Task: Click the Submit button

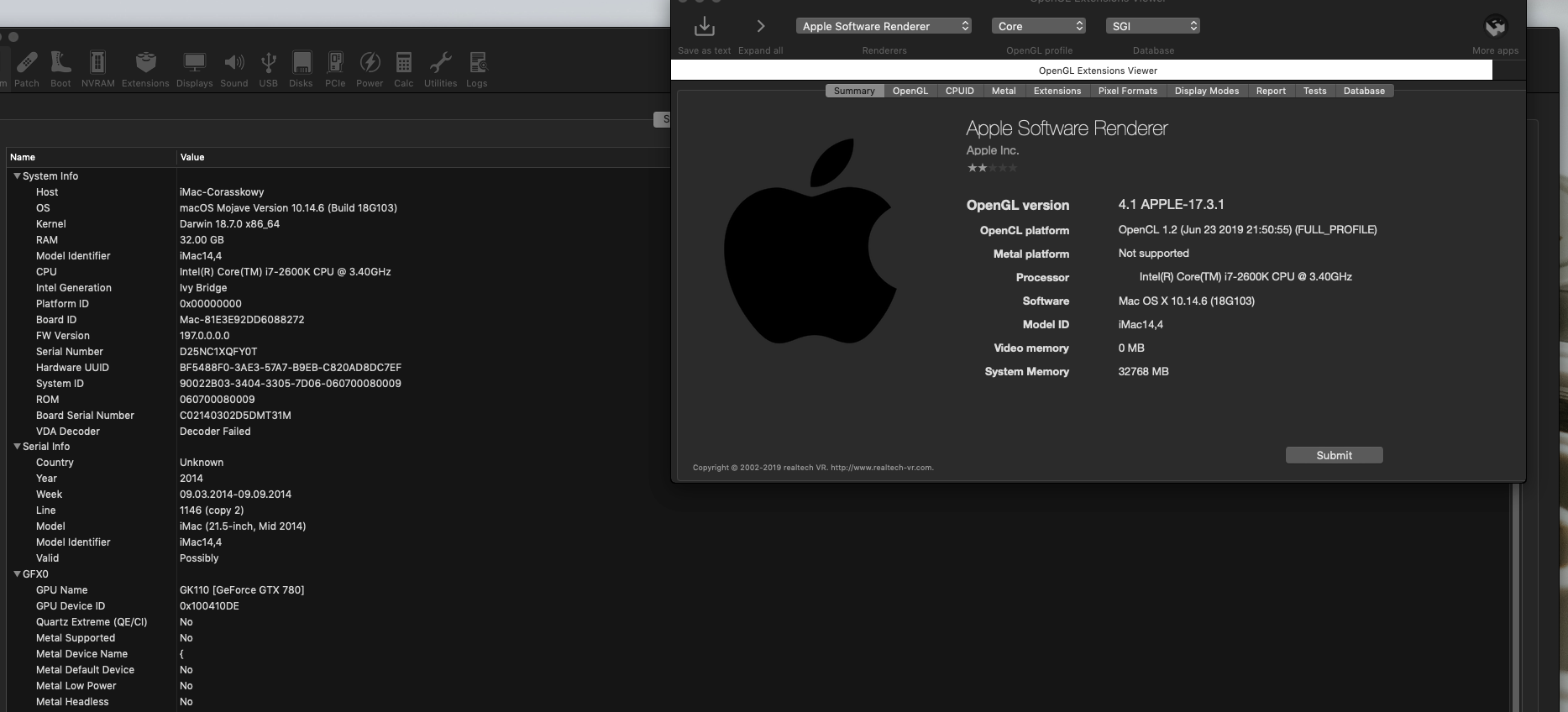Action: [1334, 455]
